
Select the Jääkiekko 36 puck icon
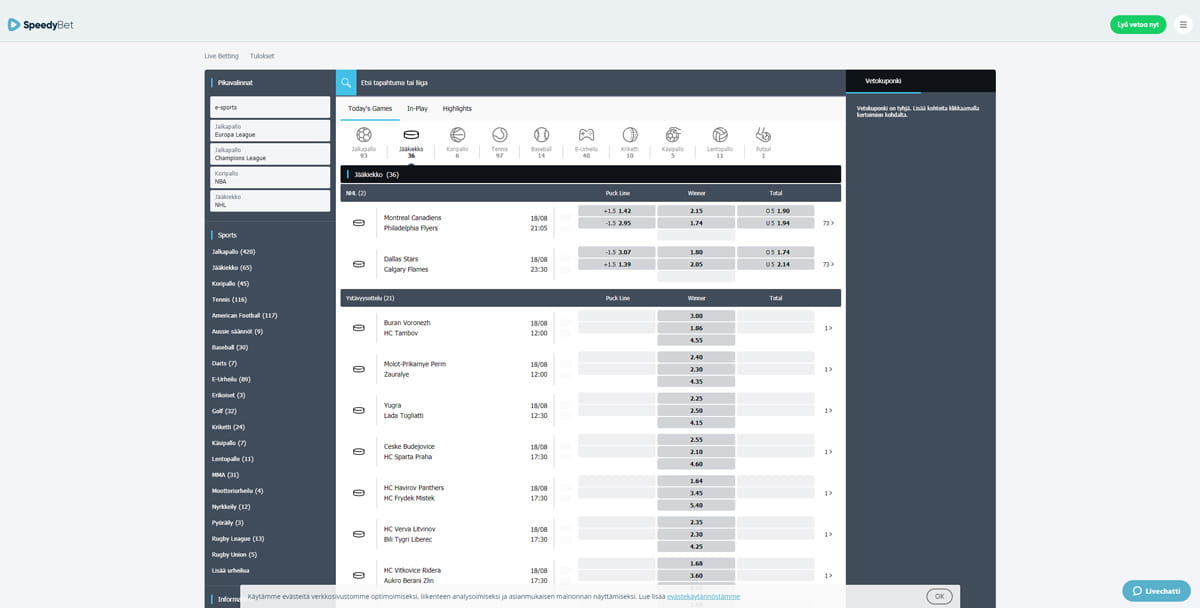(x=411, y=134)
